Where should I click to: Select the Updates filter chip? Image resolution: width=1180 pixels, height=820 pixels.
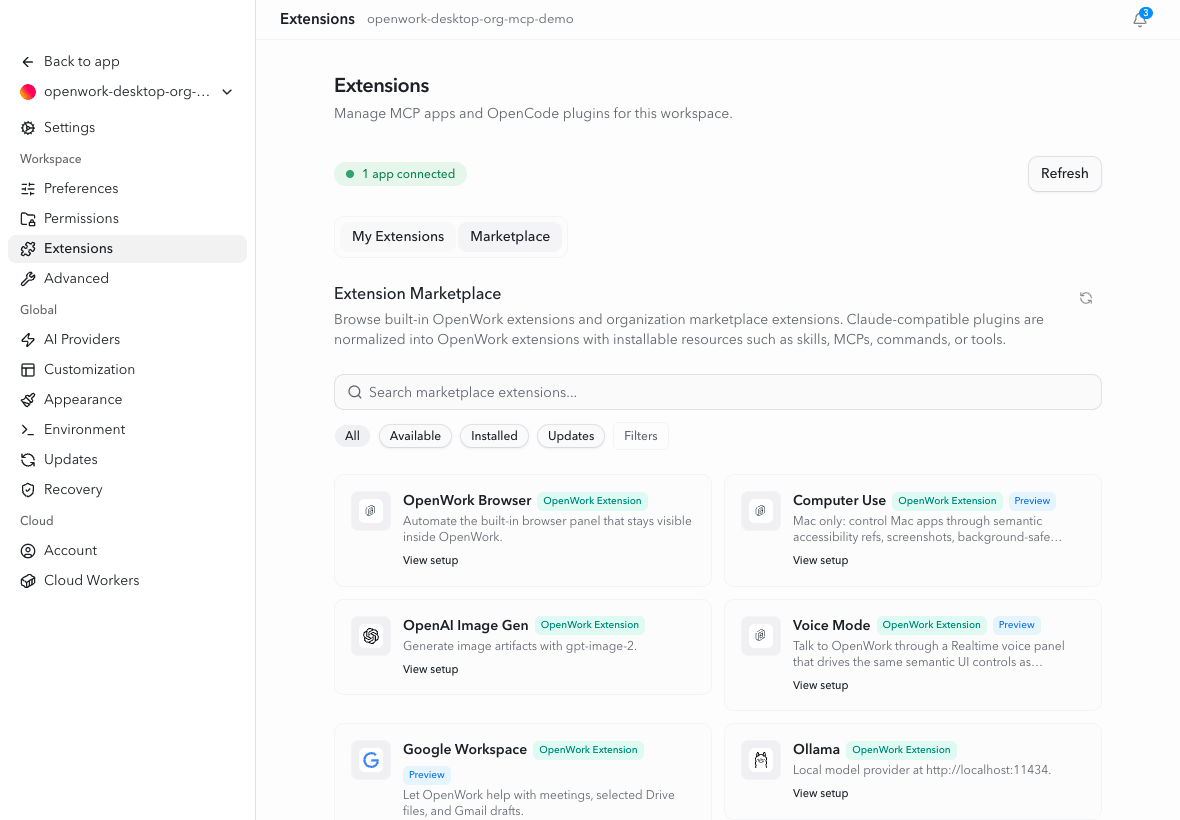pos(571,436)
